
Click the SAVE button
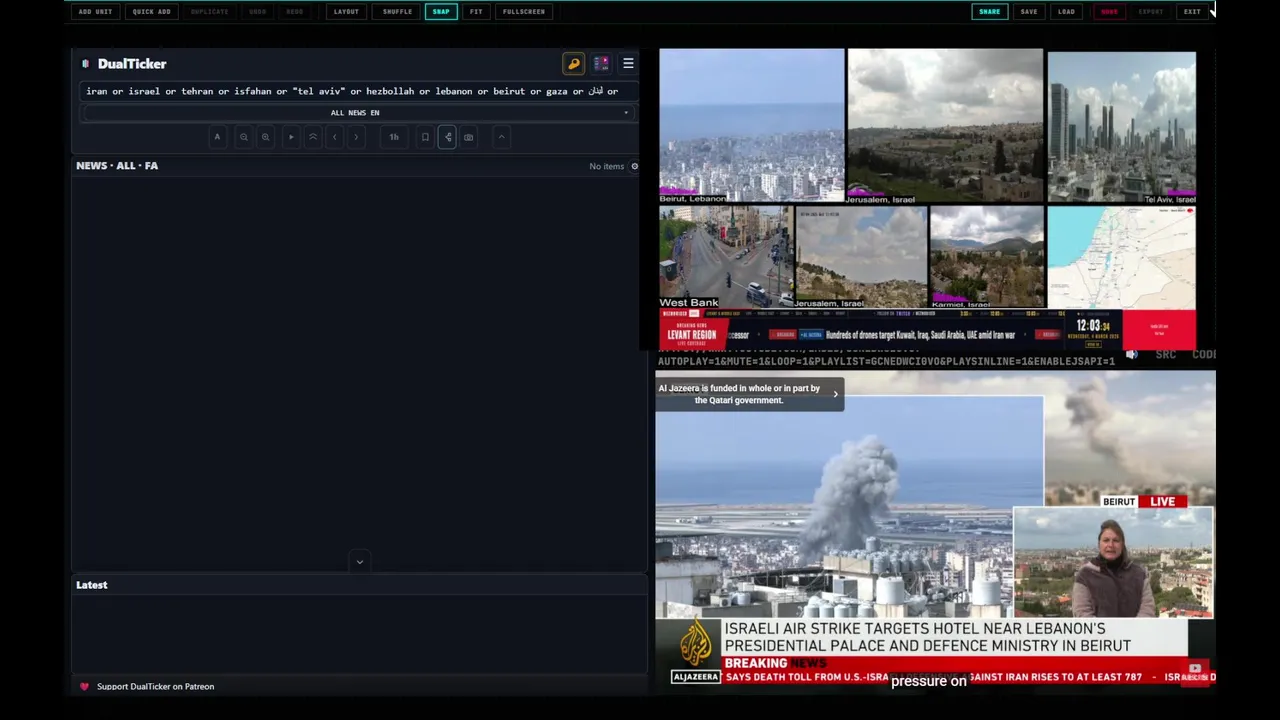click(x=1029, y=12)
